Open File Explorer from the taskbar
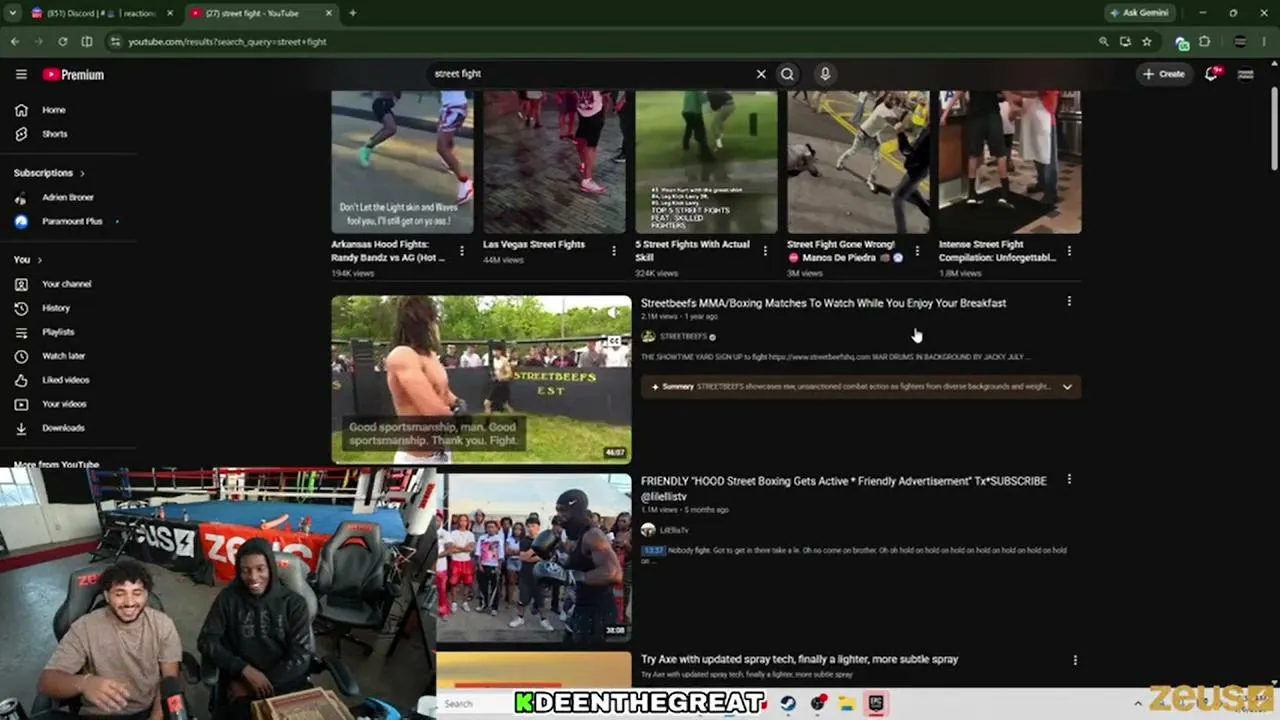The image size is (1280, 720). [847, 704]
